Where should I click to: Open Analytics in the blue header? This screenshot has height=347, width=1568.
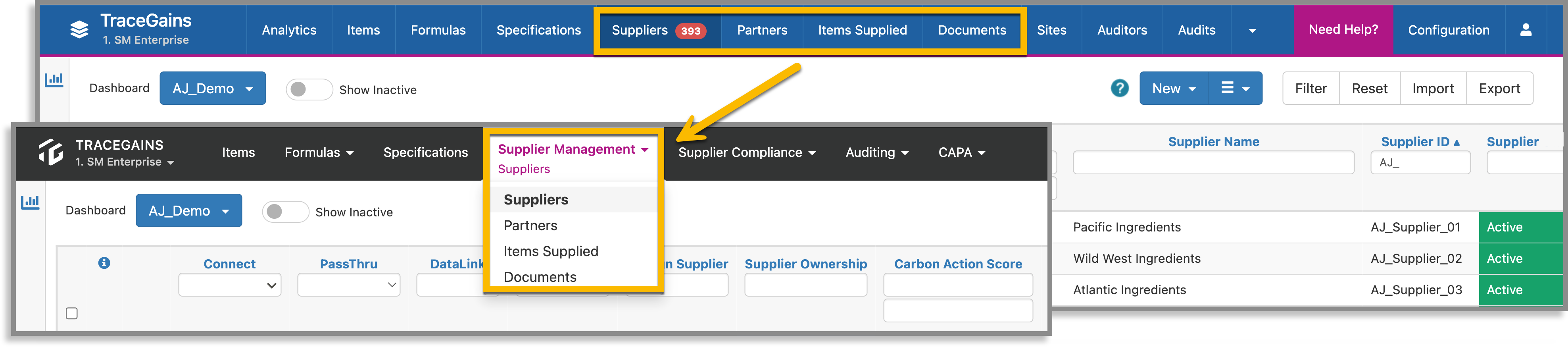(289, 31)
